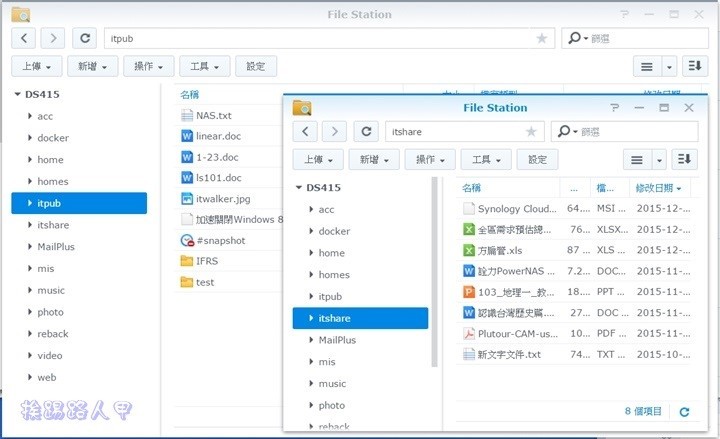Viewport: 720px width, 439px height.
Task: Click the sort icon in the front window
Action: pyautogui.click(x=684, y=160)
